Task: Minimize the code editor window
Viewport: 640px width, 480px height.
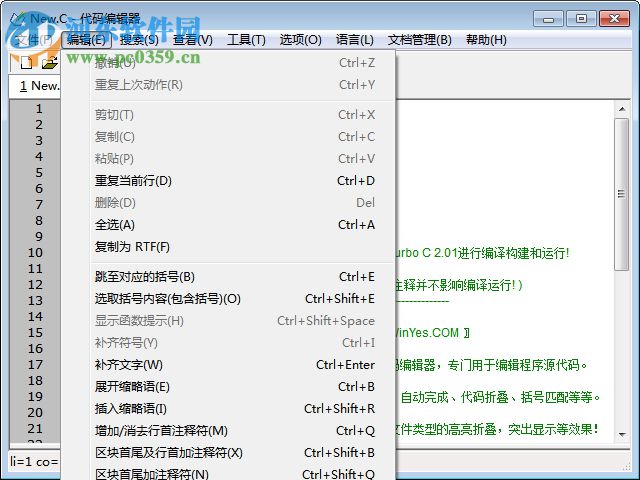Action: (548, 19)
